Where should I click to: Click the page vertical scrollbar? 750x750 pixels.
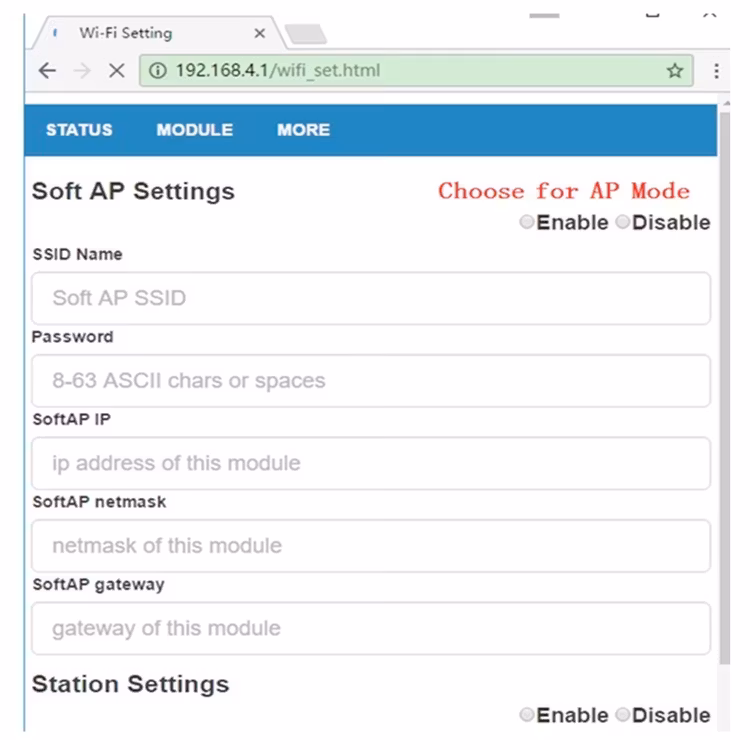725,387
